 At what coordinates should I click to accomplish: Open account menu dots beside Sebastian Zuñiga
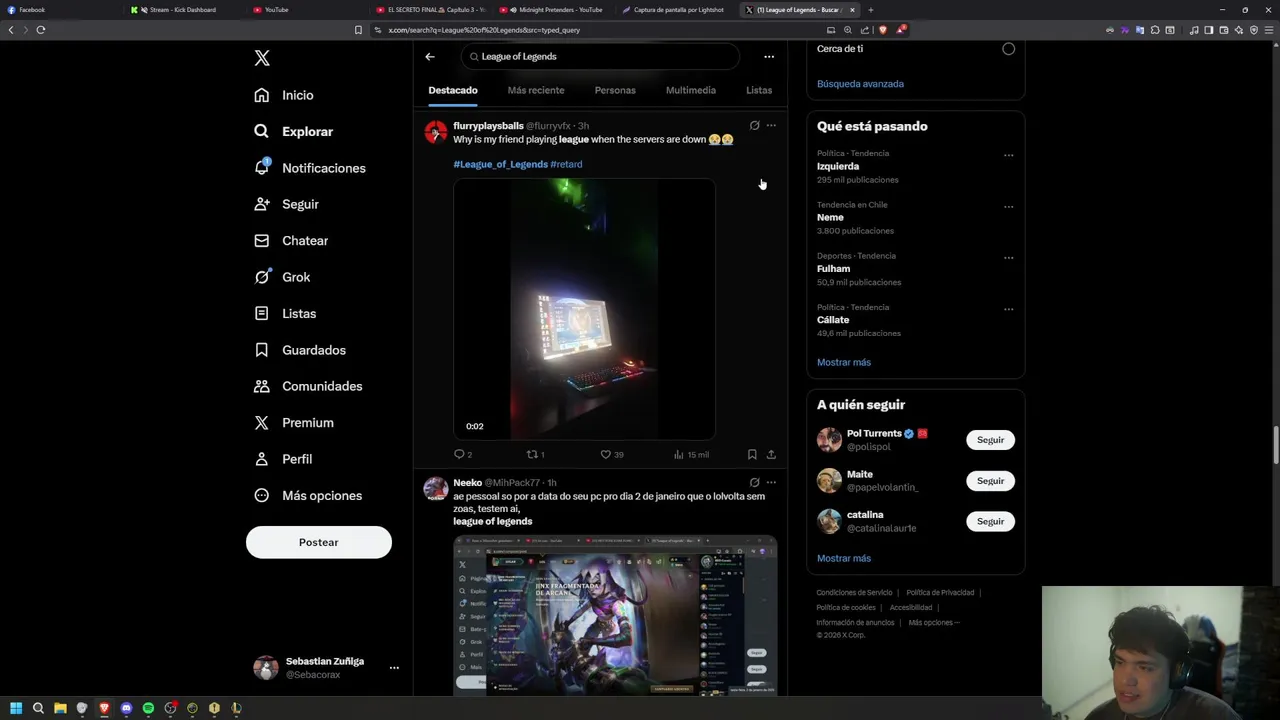[394, 668]
